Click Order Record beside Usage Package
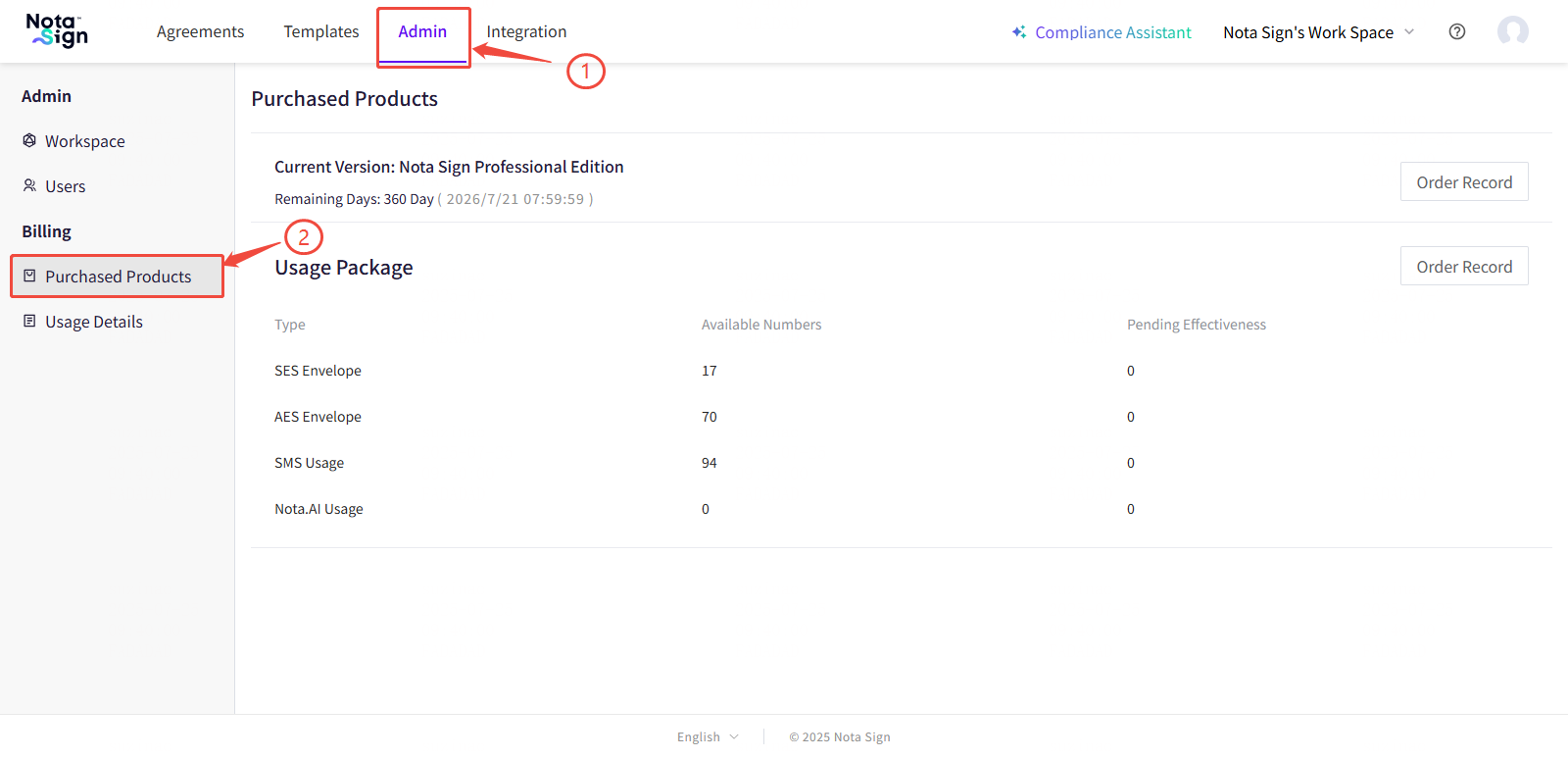1568x758 pixels. click(x=1463, y=267)
